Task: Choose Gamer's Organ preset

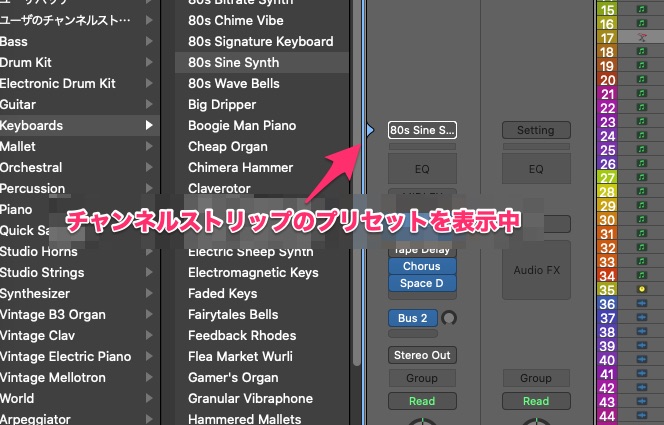Action: pyautogui.click(x=262, y=377)
